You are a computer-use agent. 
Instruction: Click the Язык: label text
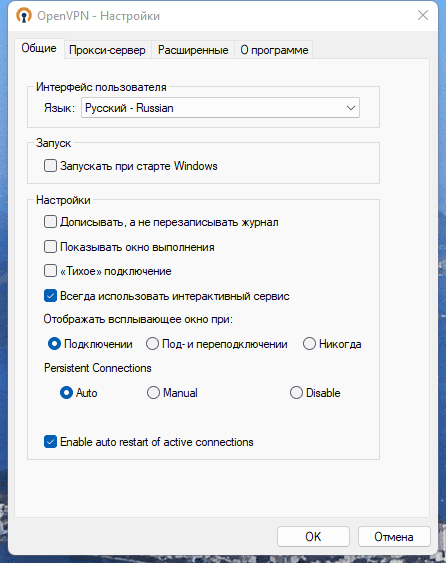pos(59,108)
